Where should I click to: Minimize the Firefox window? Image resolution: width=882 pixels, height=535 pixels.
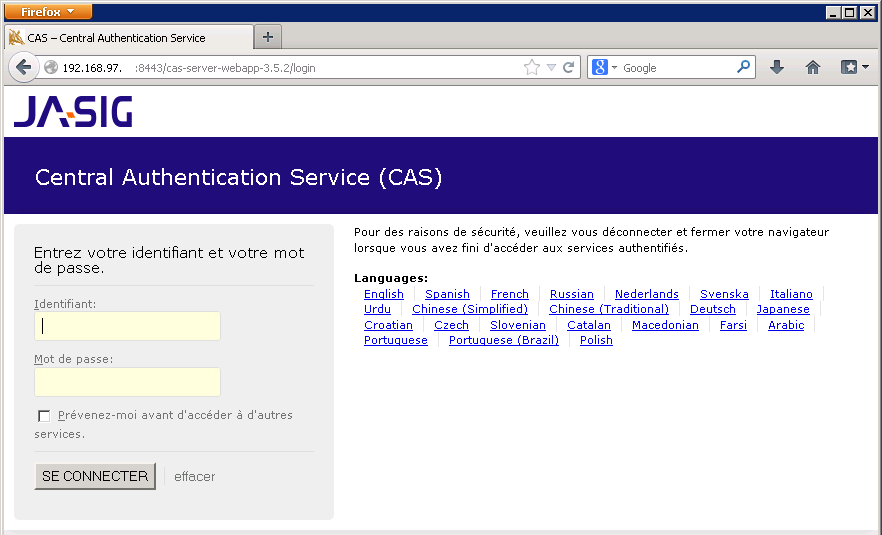pos(834,12)
